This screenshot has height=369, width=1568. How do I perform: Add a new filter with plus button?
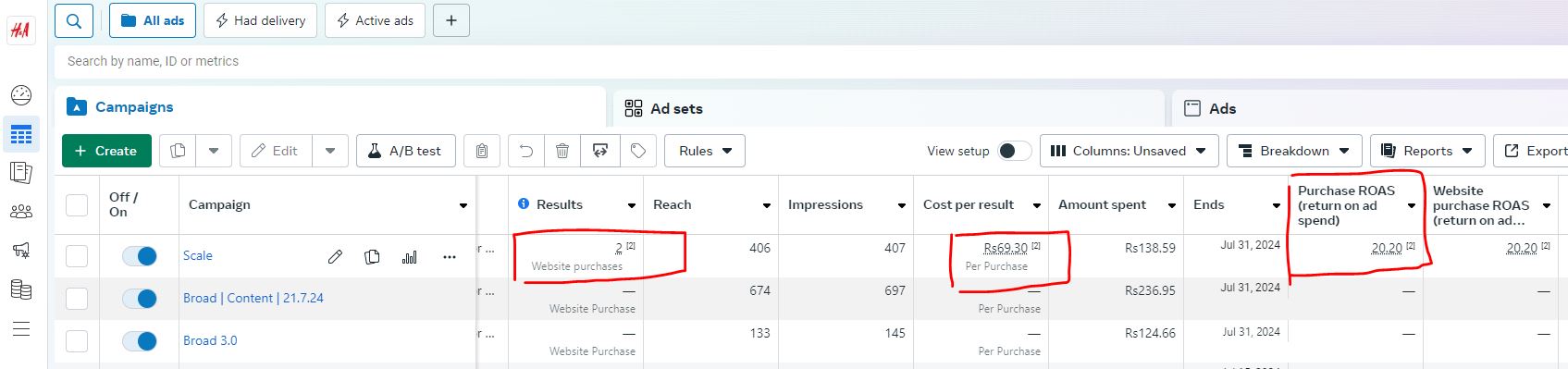click(451, 20)
